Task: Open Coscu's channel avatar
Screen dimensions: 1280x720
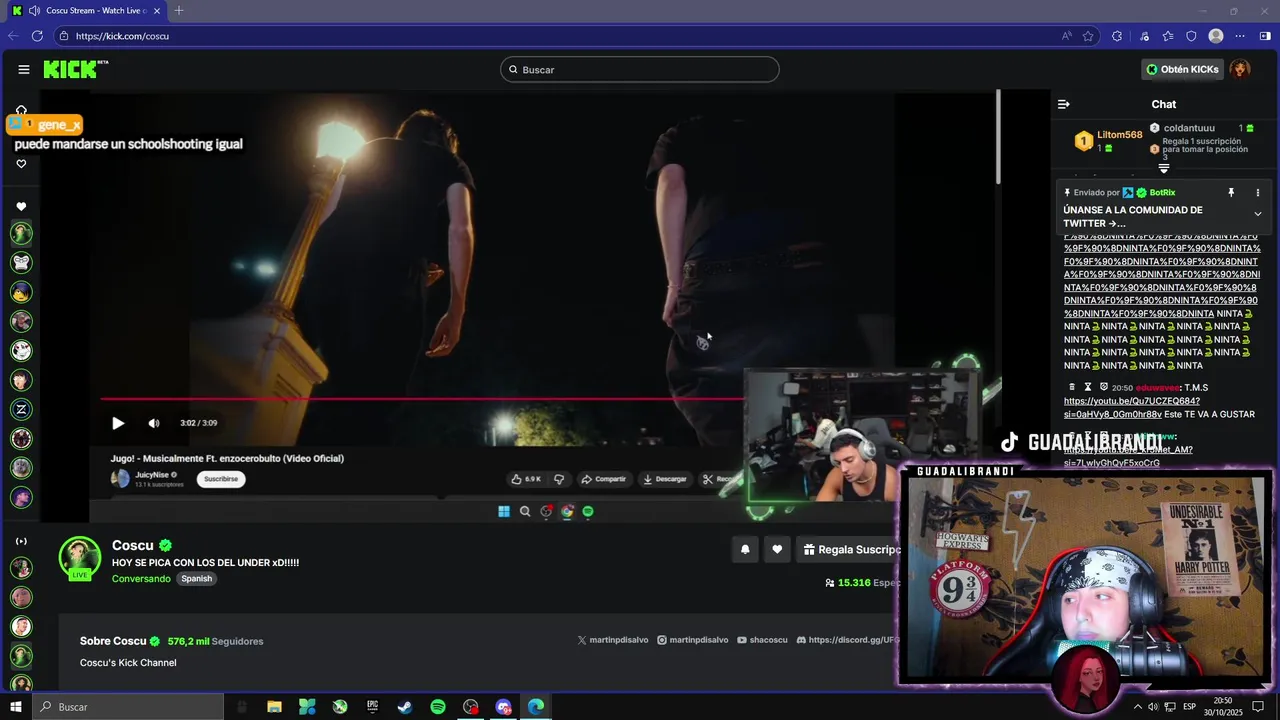Action: (80, 558)
